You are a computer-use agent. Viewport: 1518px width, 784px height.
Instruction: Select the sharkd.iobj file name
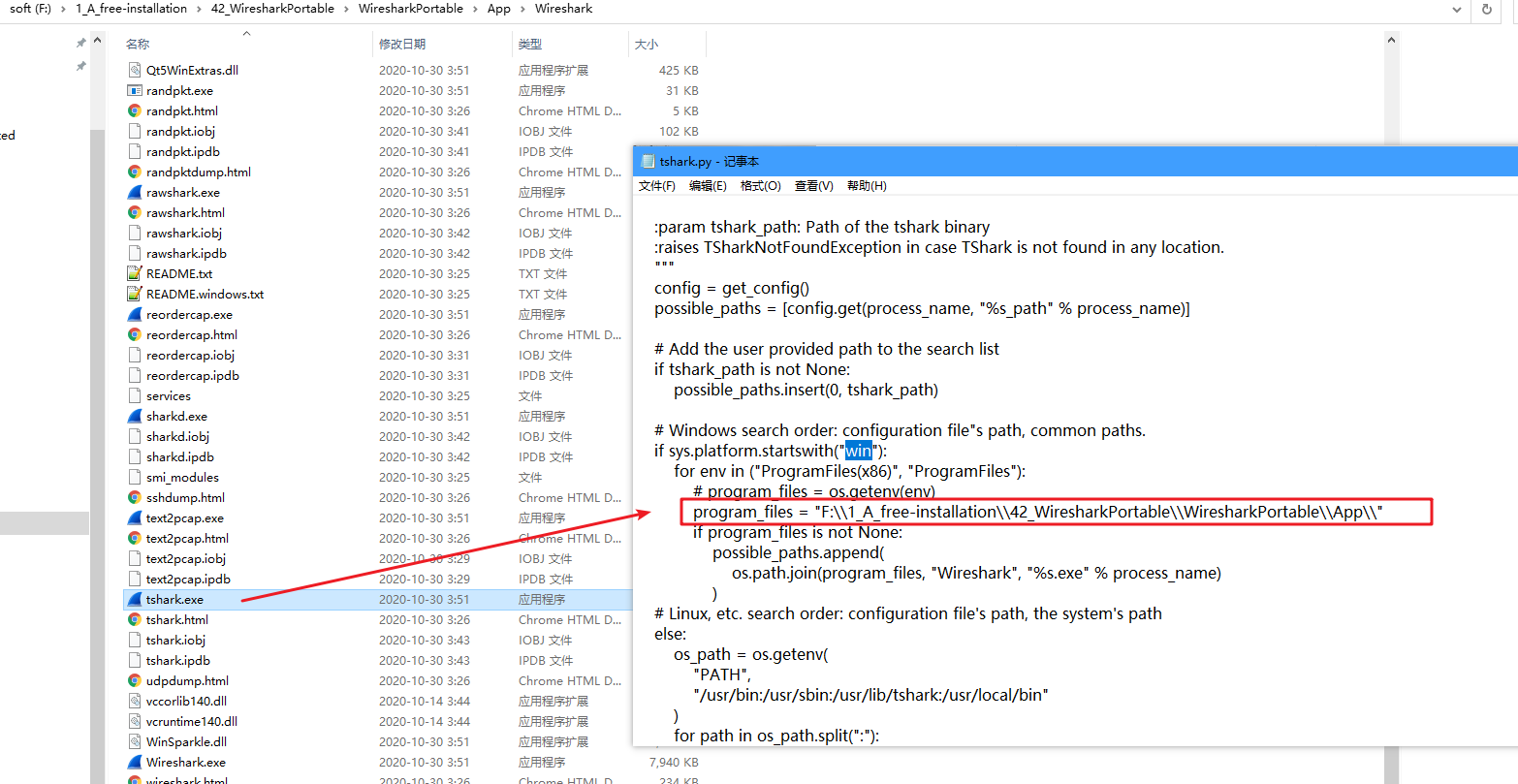[177, 436]
